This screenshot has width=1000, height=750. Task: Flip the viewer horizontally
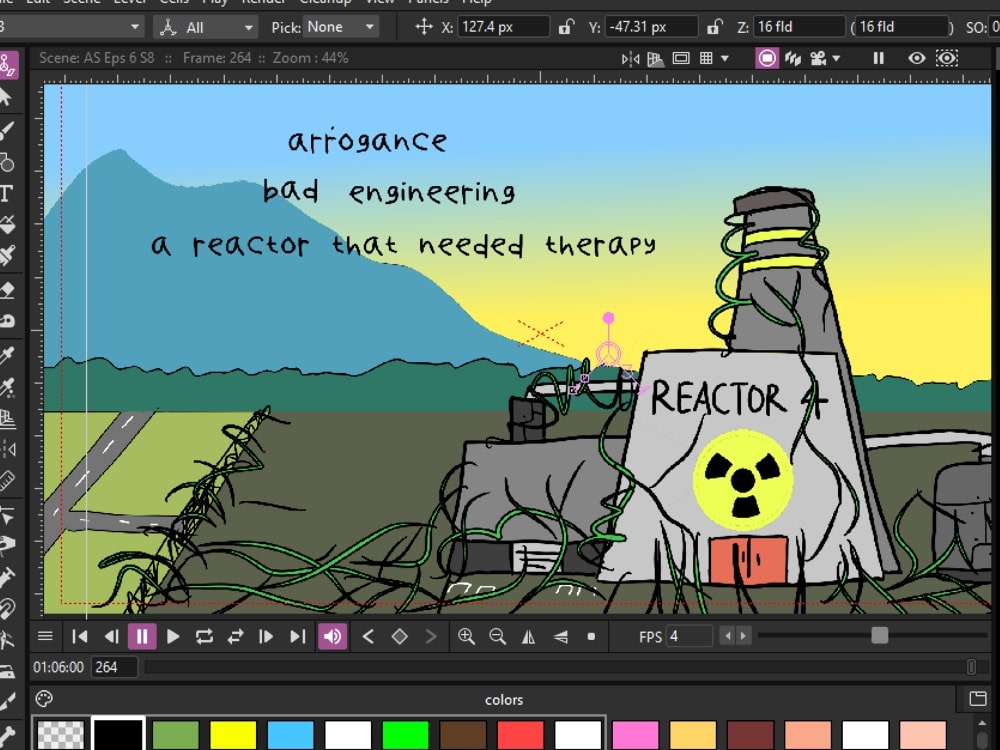(x=529, y=636)
